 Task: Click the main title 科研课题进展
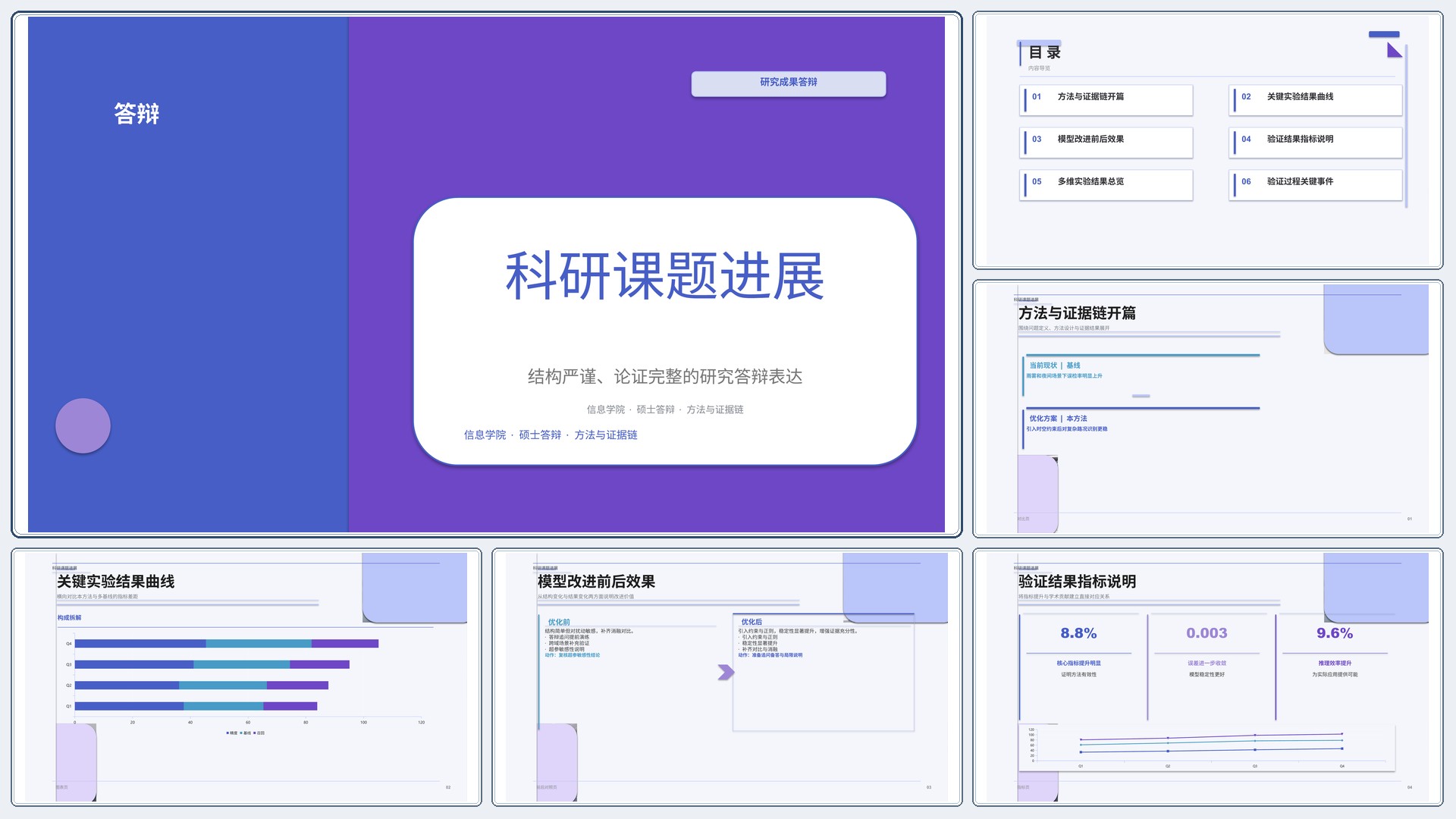point(665,276)
